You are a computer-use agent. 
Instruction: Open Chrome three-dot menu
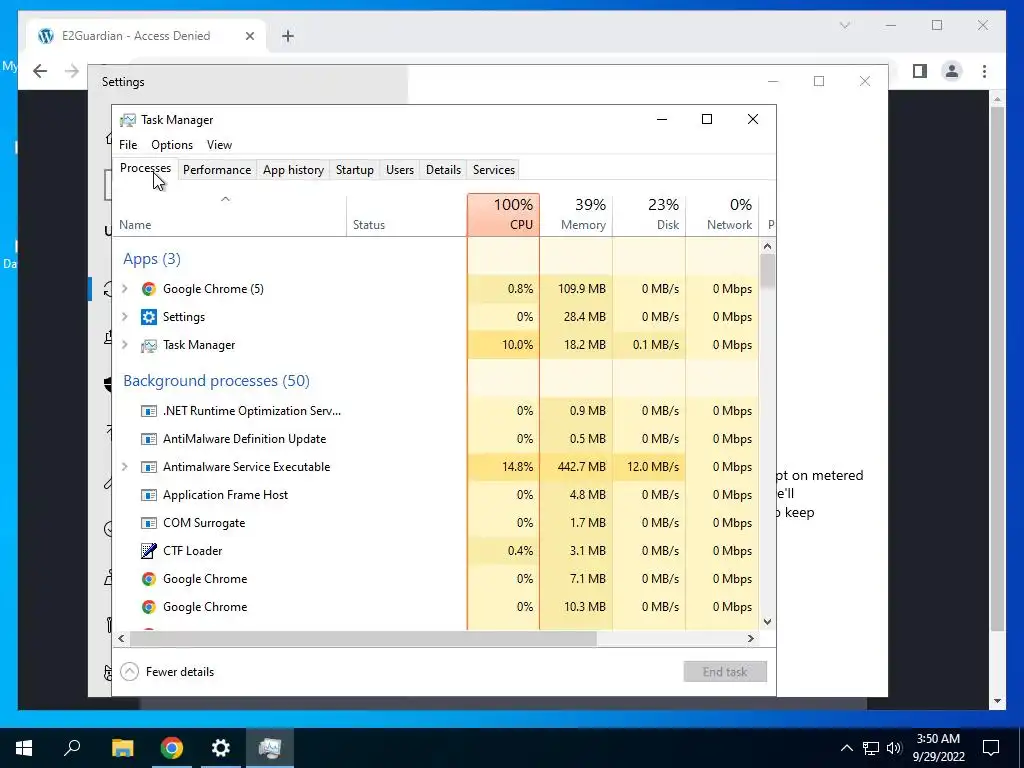984,71
